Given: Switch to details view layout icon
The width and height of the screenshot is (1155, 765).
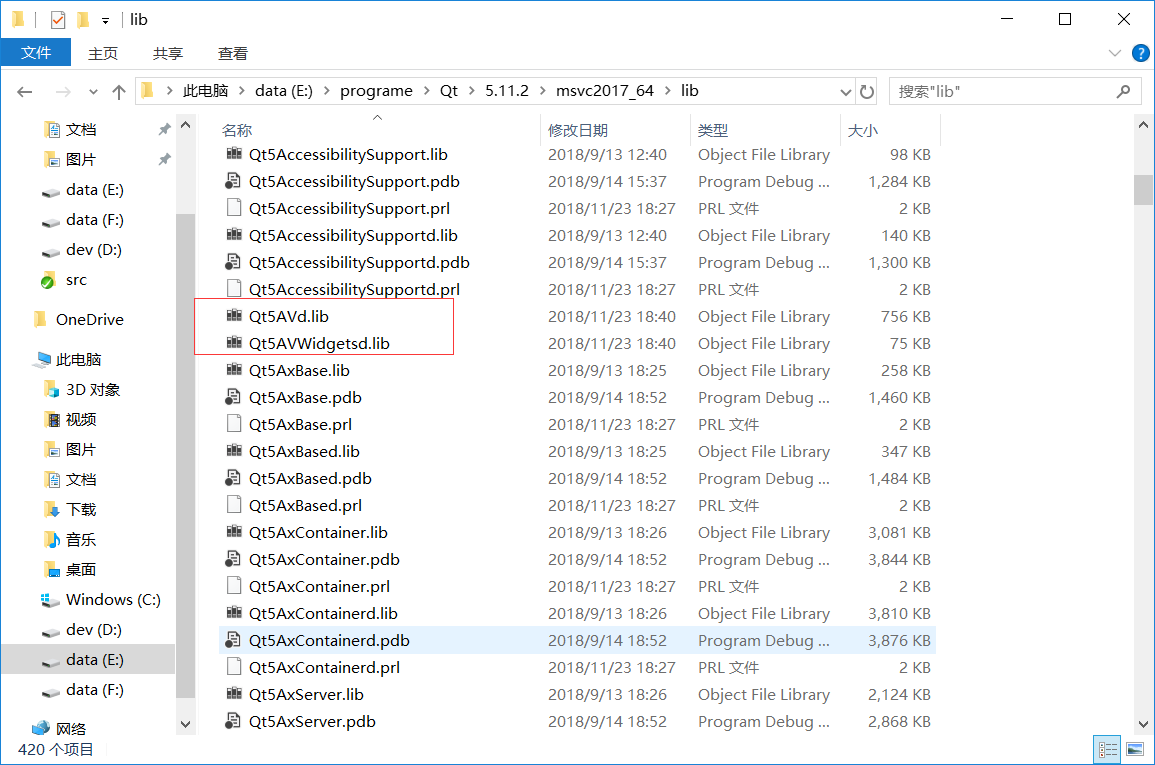Looking at the screenshot, I should coord(1107,750).
